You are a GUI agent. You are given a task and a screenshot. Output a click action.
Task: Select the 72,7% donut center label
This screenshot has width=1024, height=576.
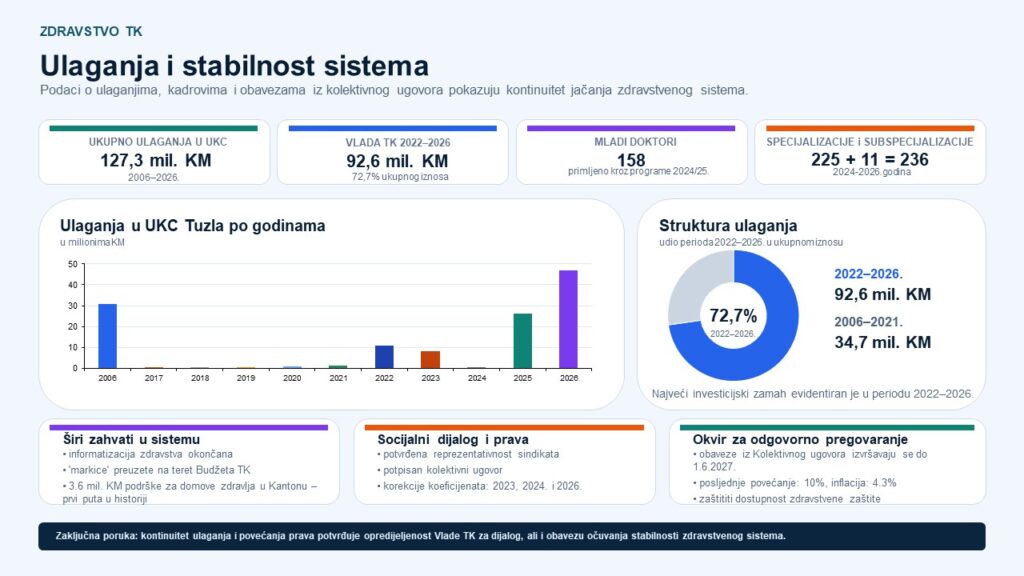click(733, 316)
